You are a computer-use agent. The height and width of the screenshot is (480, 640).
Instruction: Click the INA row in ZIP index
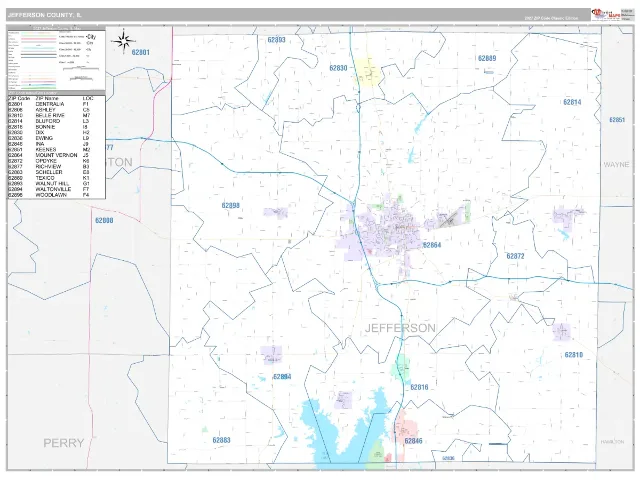pos(56,144)
